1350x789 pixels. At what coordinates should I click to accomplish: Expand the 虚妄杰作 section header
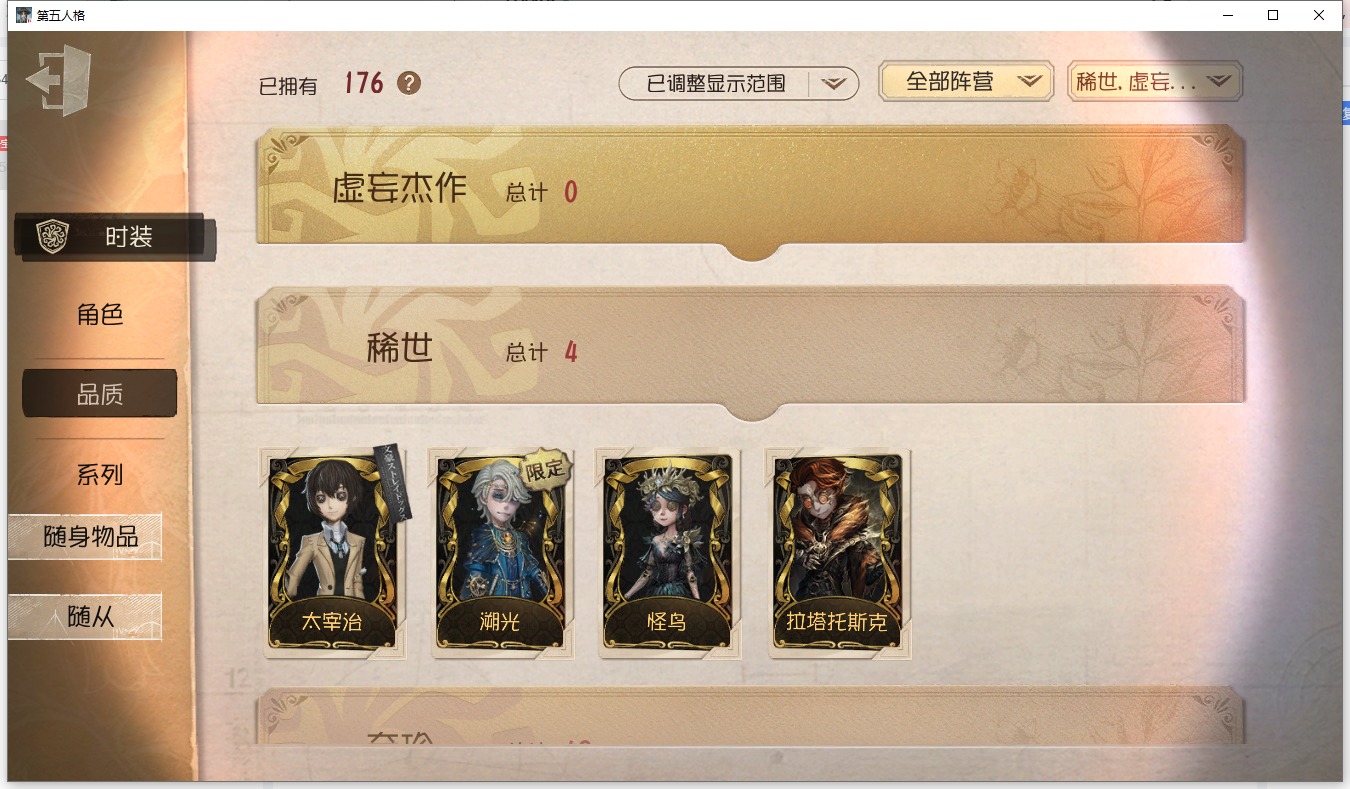(750, 191)
